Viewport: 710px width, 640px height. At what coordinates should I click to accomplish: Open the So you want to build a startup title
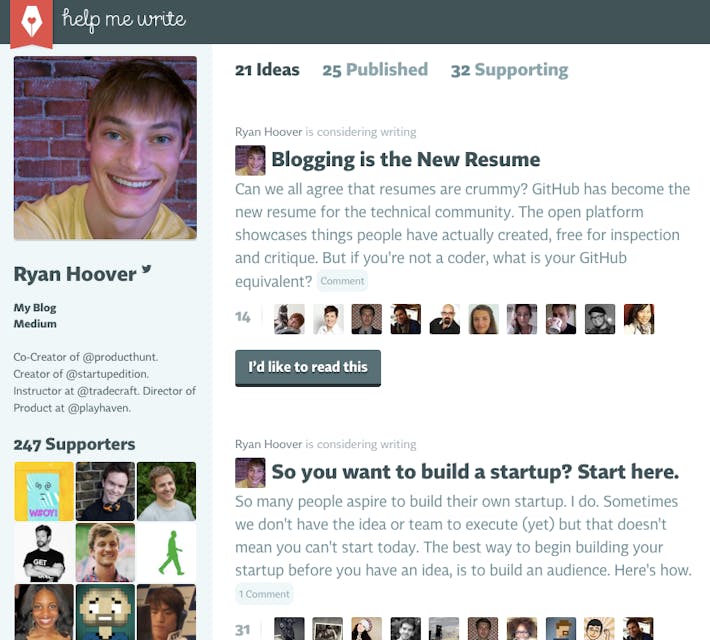(475, 472)
